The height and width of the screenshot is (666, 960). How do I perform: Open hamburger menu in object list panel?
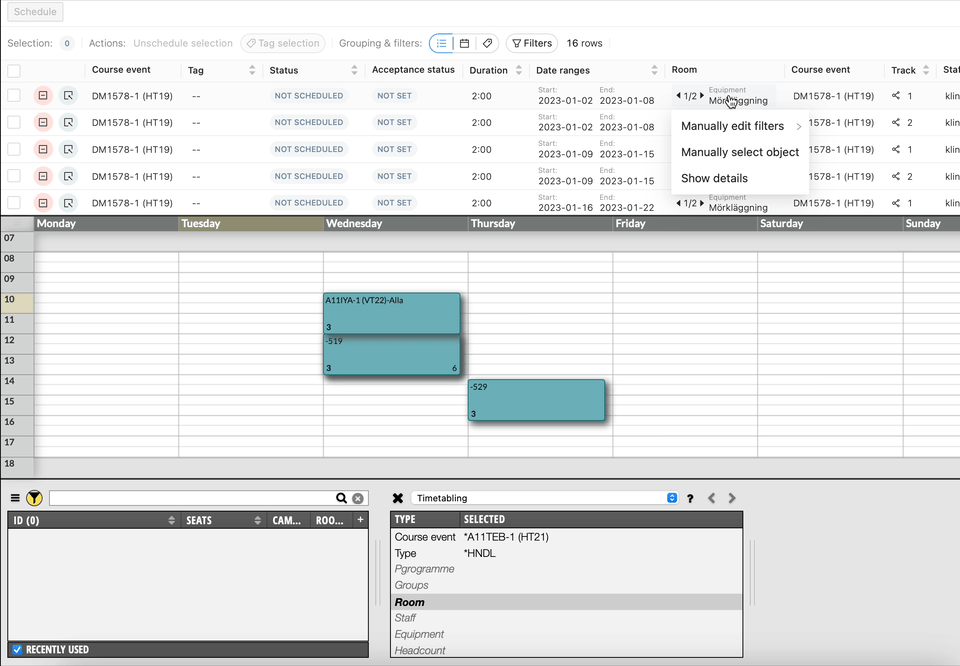(x=15, y=498)
